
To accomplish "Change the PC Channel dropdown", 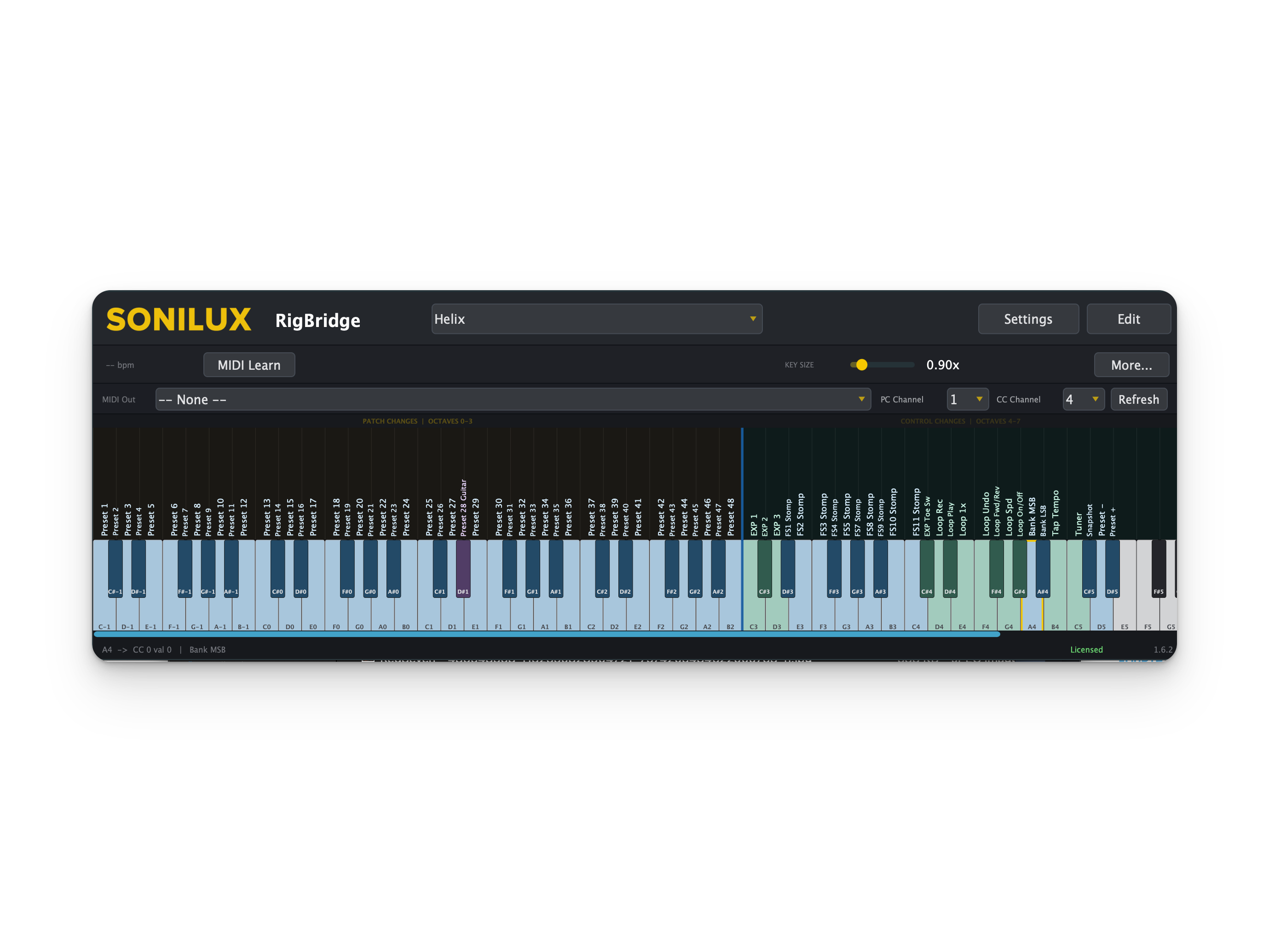I will pyautogui.click(x=967, y=399).
